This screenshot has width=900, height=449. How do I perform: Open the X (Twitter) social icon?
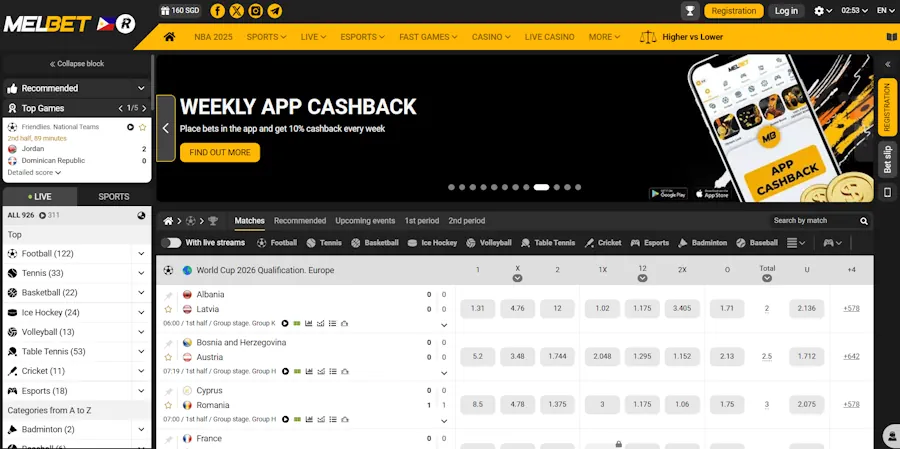(x=236, y=11)
